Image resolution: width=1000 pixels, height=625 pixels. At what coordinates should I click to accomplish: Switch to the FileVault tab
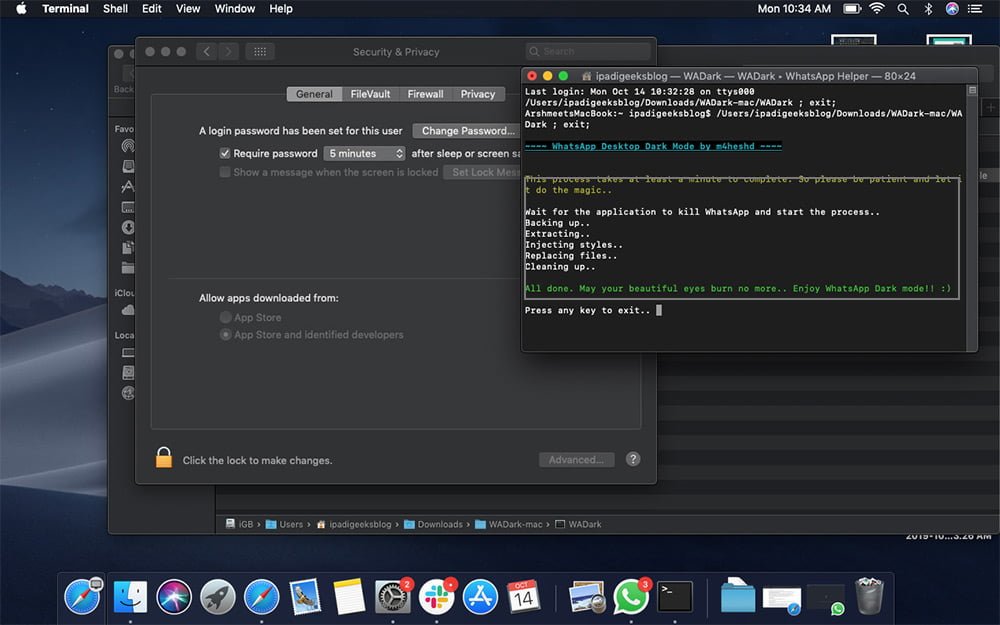pyautogui.click(x=370, y=94)
